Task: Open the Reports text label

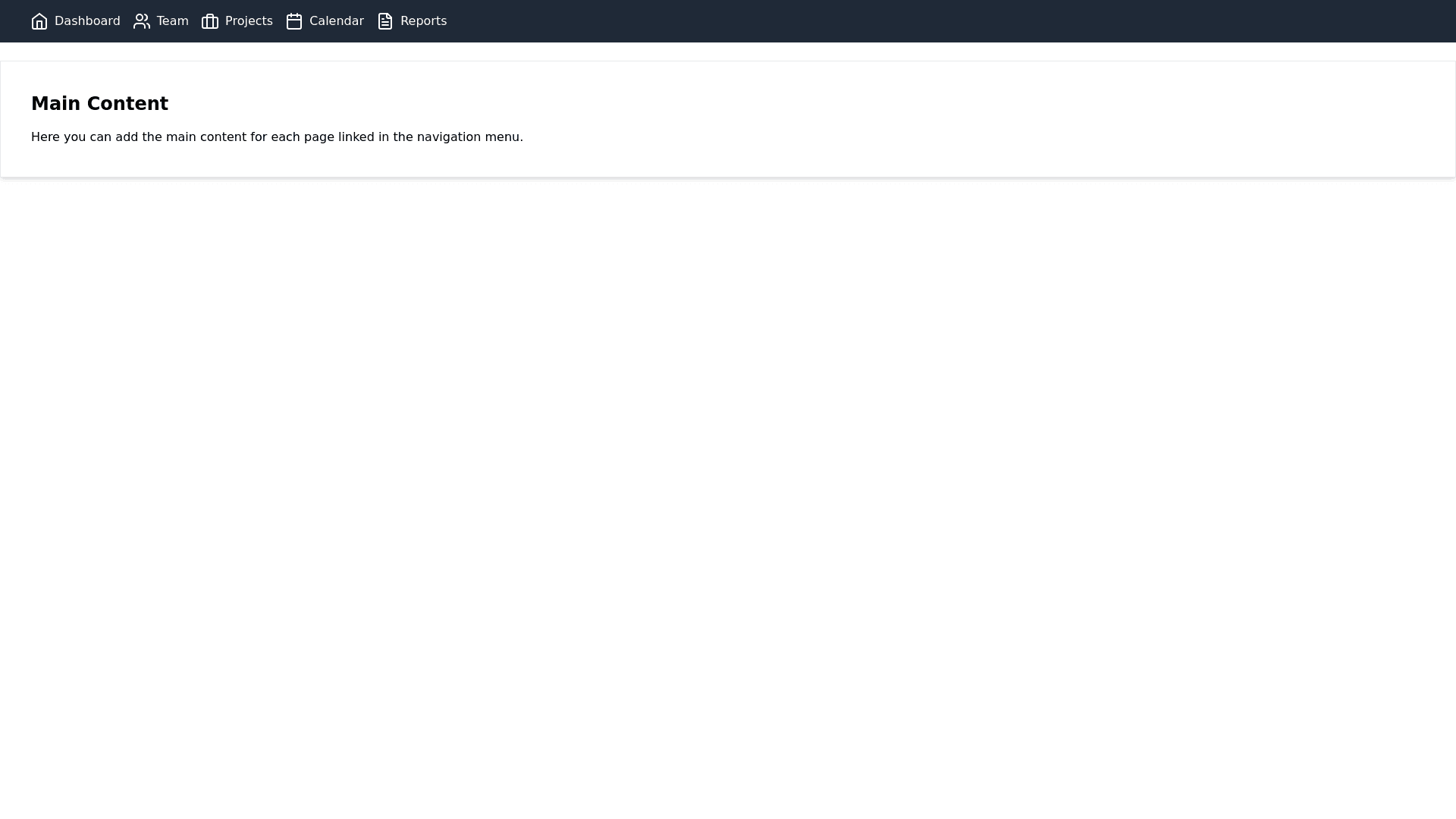Action: tap(423, 21)
